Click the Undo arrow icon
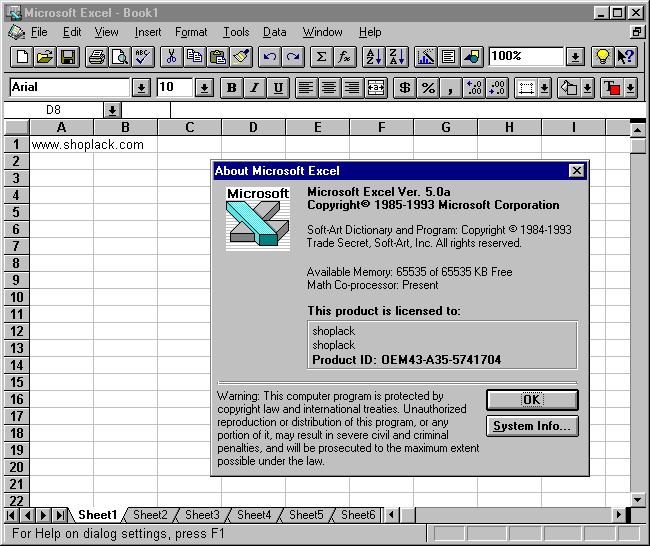The width and height of the screenshot is (650, 546). (270, 56)
